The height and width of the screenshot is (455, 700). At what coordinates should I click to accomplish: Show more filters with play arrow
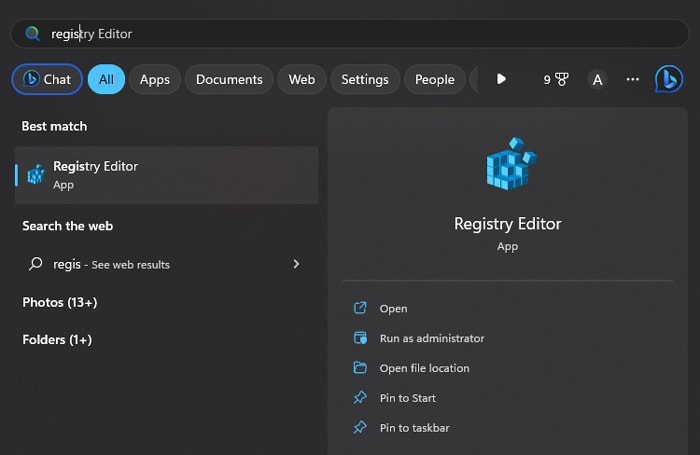click(501, 79)
